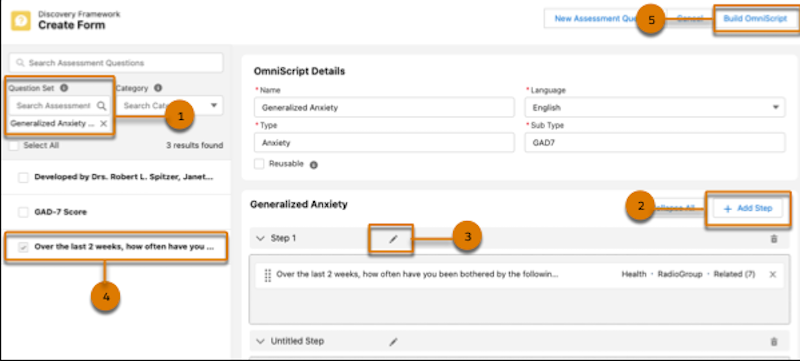
Task: Delete Untitled Step using trash icon
Action: click(x=774, y=342)
